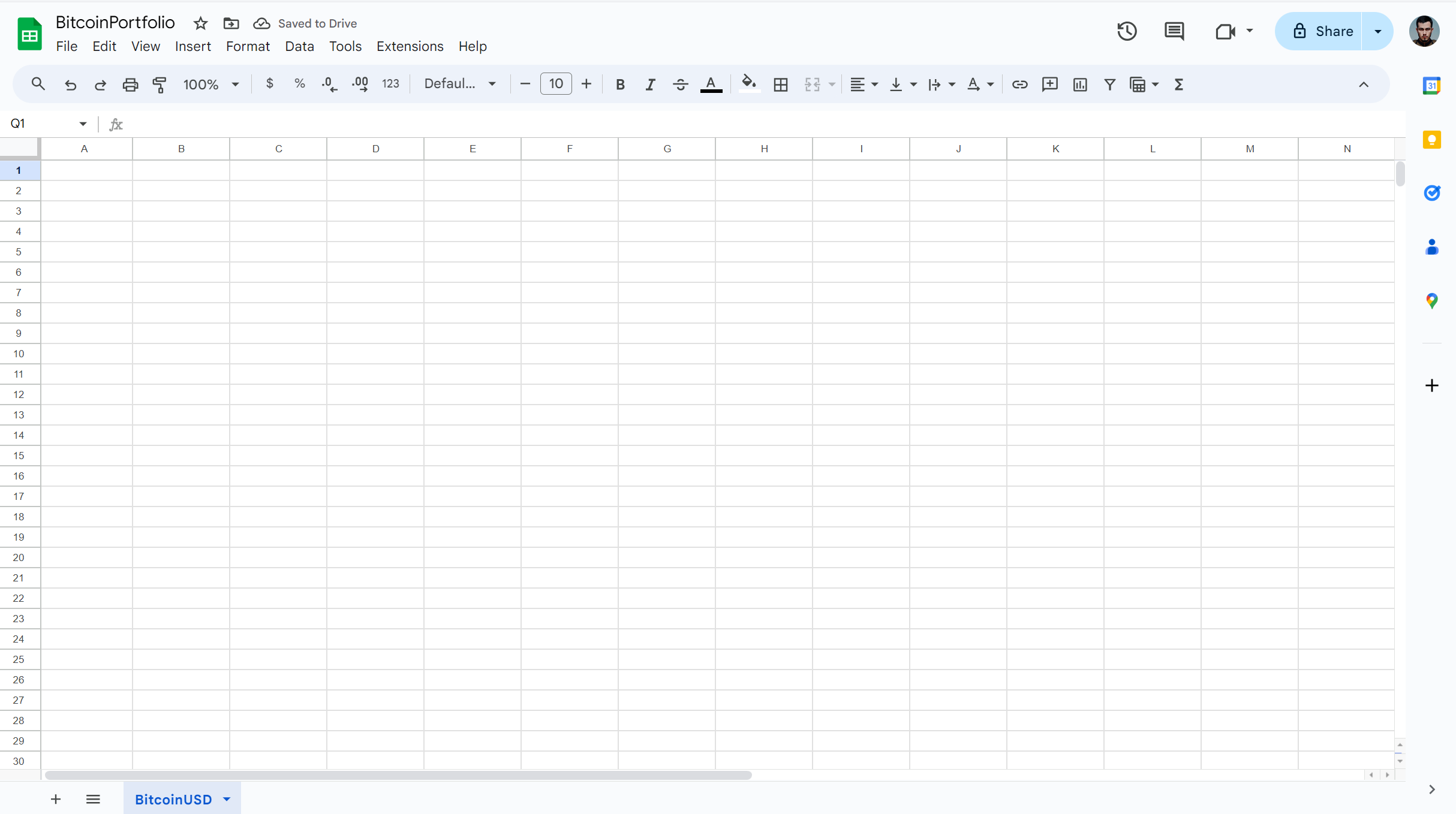
Task: Click the bold formatting icon
Action: pyautogui.click(x=620, y=83)
